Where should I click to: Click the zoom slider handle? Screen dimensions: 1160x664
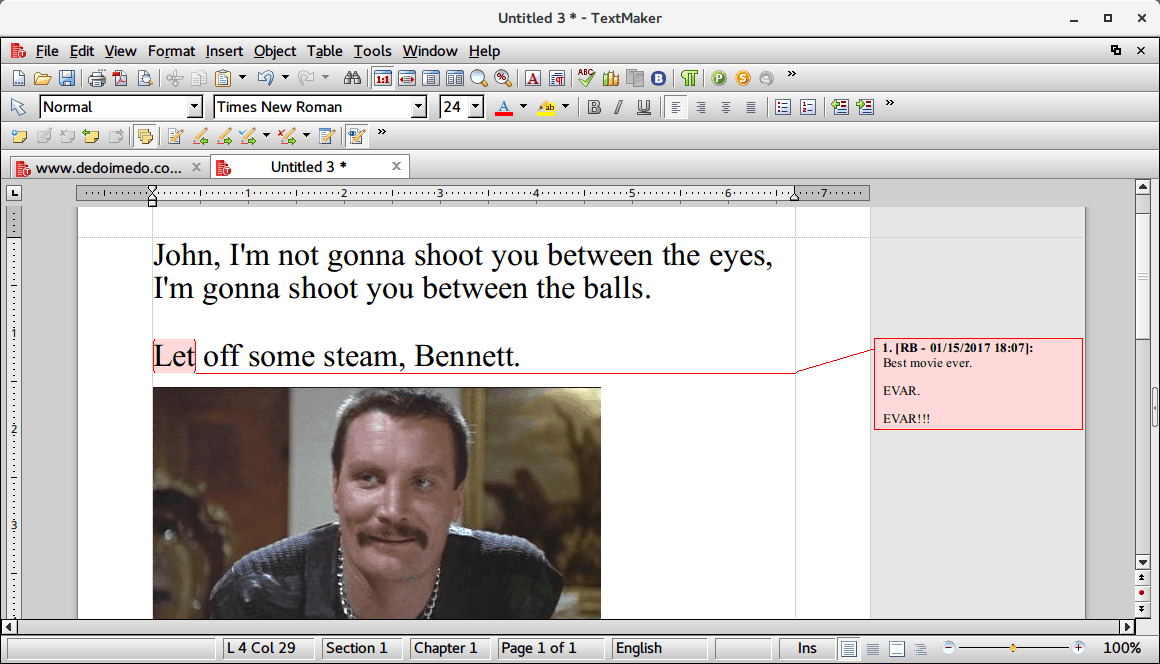point(1013,648)
